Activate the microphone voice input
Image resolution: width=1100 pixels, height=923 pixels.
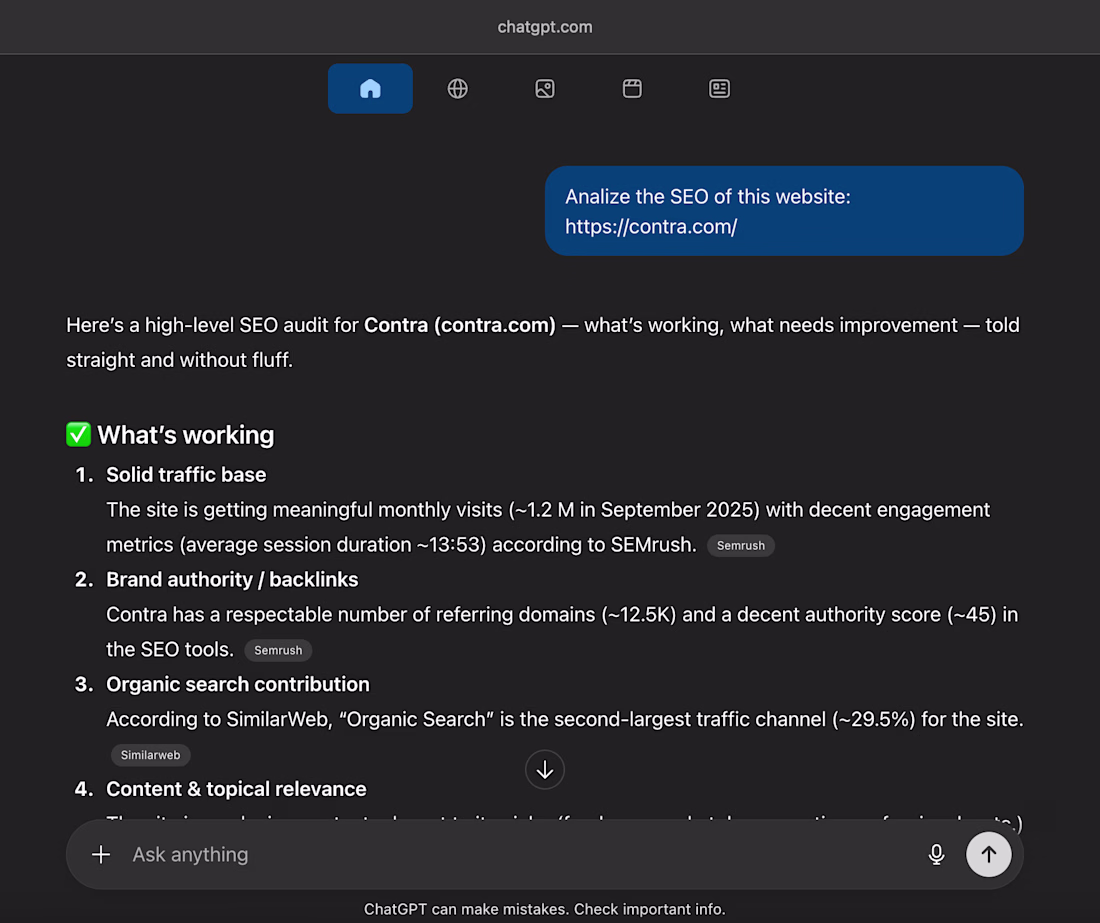[936, 854]
